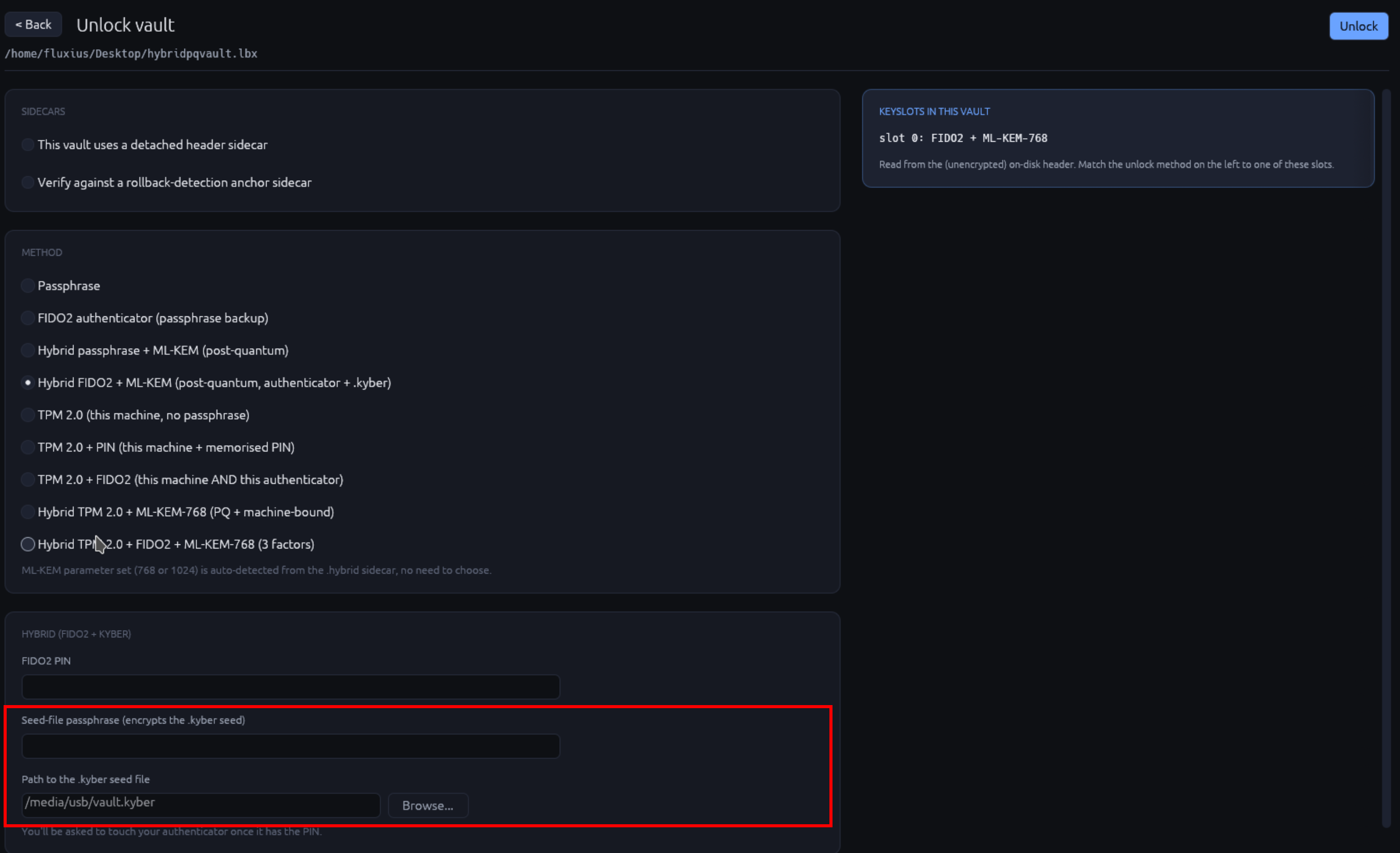
Task: Click the blue Unlock button
Action: tap(1358, 26)
